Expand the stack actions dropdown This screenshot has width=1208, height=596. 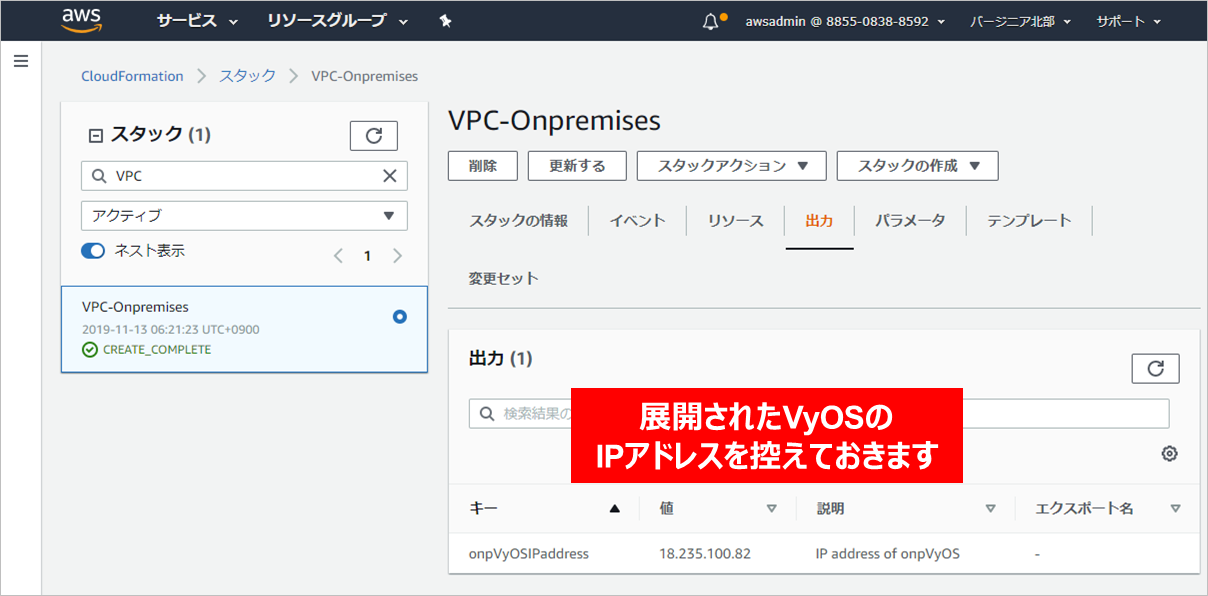pyautogui.click(x=731, y=166)
